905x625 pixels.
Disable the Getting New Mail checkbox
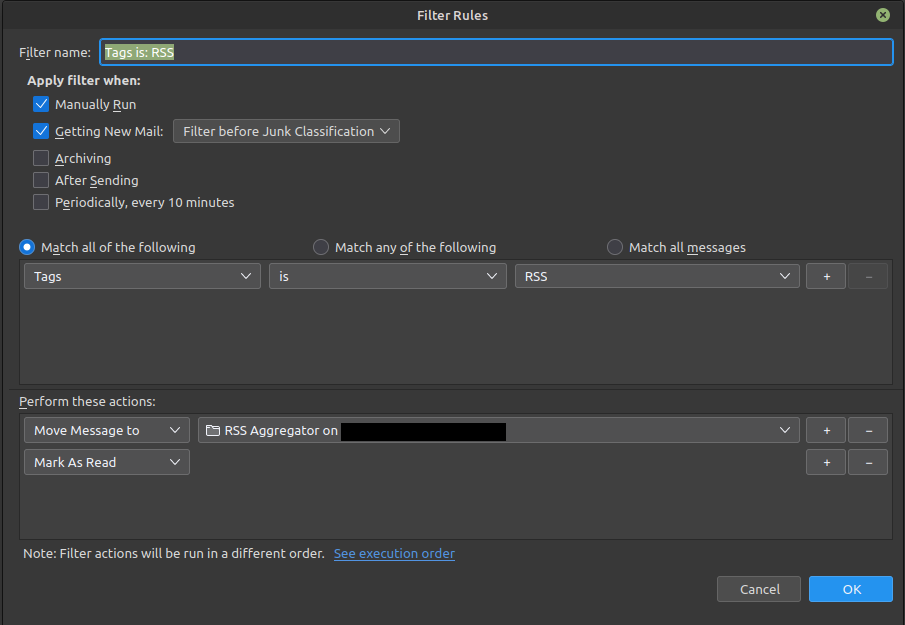click(x=41, y=131)
